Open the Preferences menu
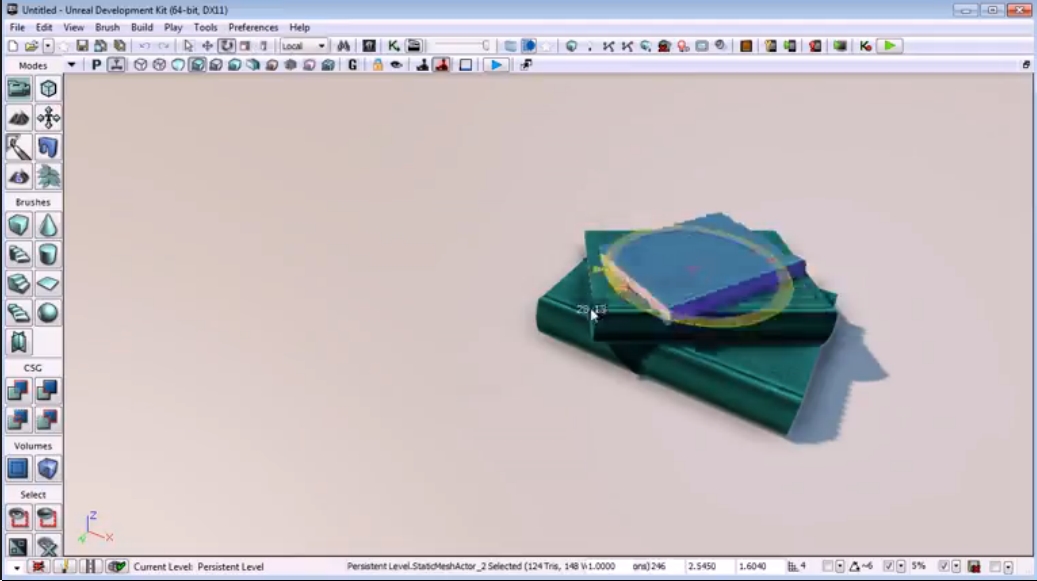This screenshot has width=1037, height=581. coord(253,27)
